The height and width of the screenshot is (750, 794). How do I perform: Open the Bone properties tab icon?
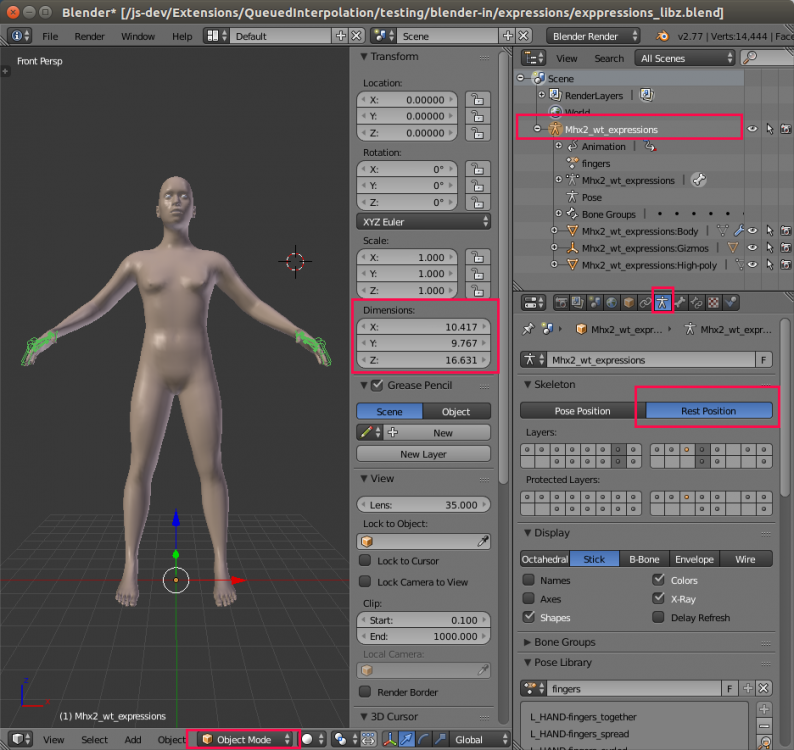681,302
